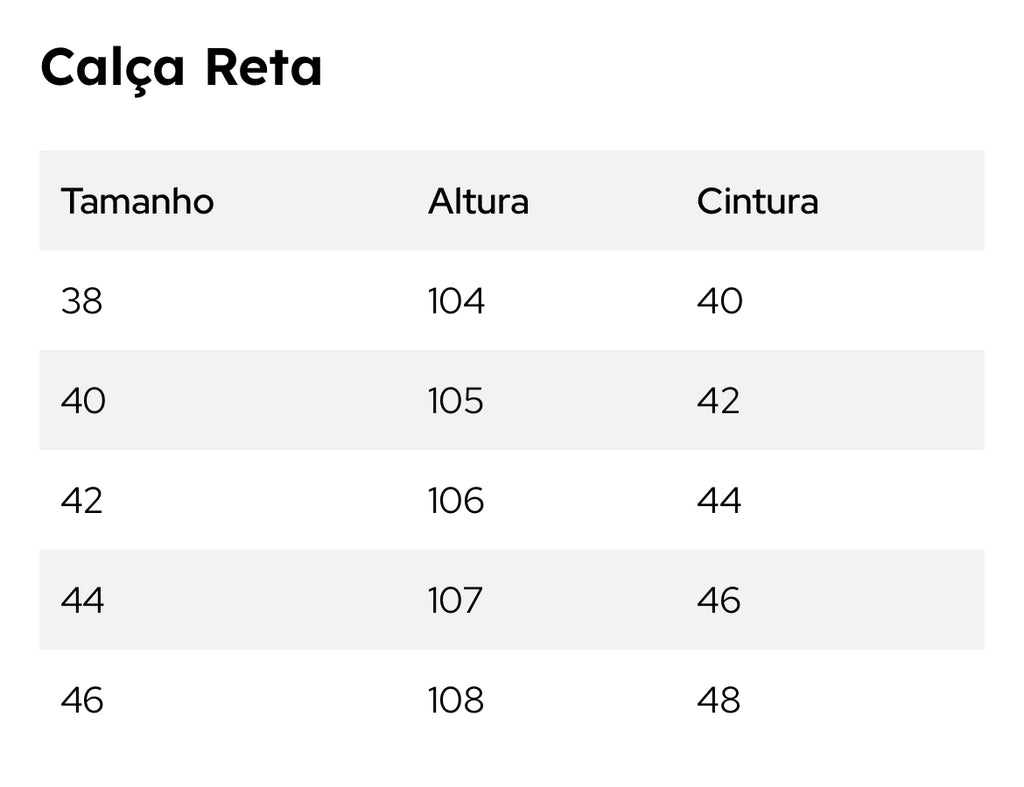Click the Altura value 106
The image size is (1024, 787).
pos(456,500)
